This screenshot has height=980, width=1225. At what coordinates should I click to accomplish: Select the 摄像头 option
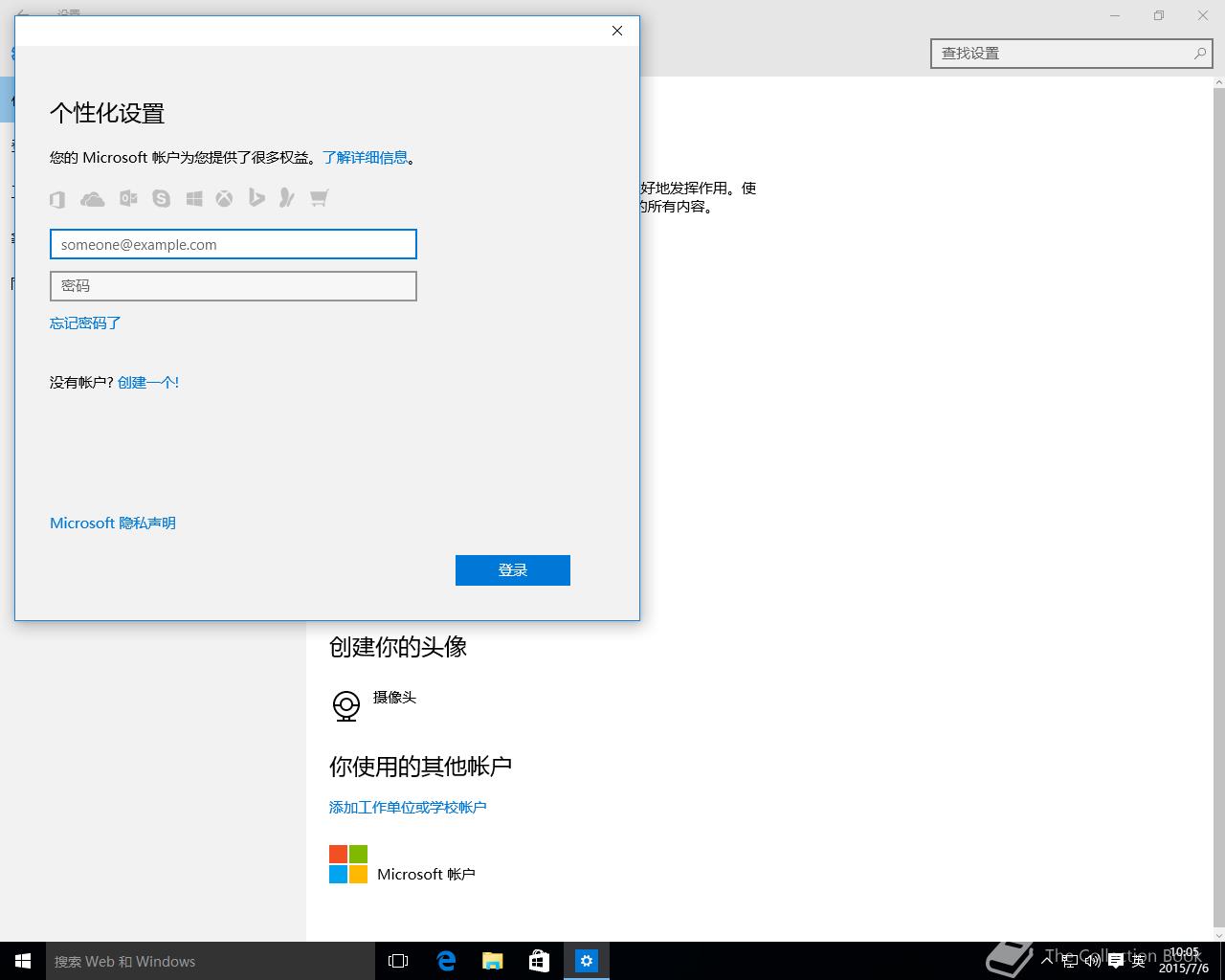click(394, 698)
